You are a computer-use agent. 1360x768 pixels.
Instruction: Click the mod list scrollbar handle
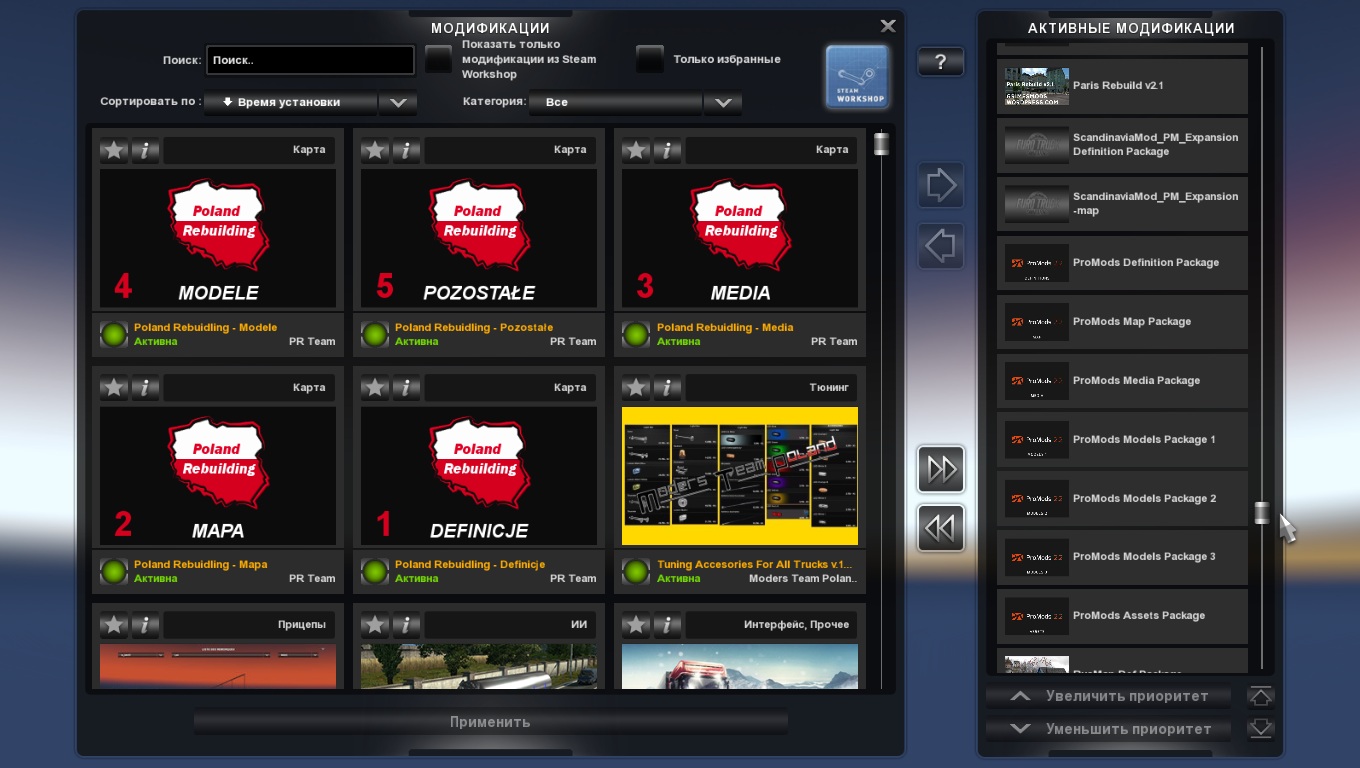(881, 144)
